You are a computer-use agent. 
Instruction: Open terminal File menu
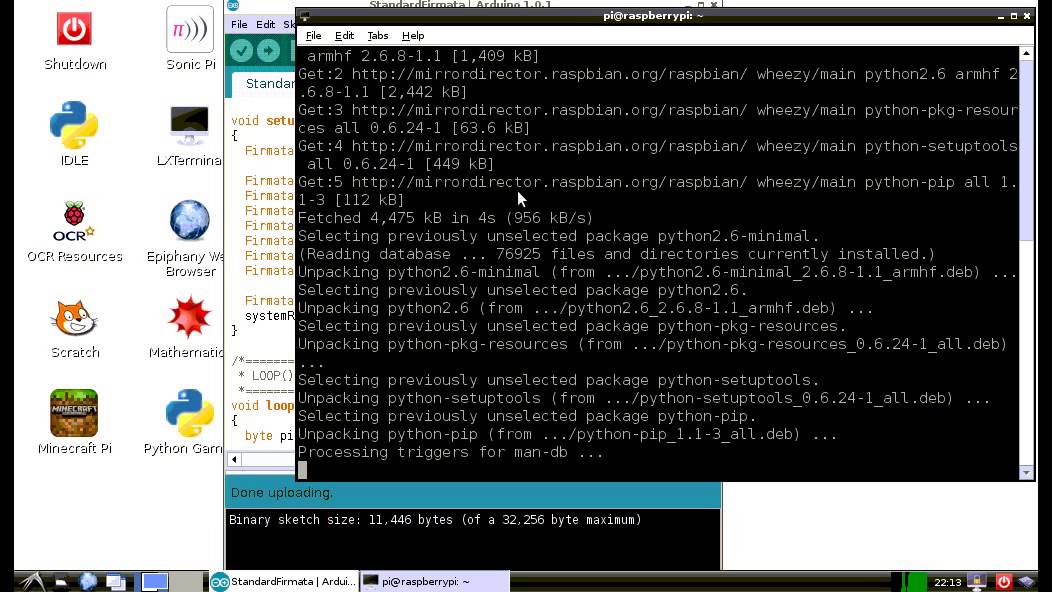[x=313, y=36]
